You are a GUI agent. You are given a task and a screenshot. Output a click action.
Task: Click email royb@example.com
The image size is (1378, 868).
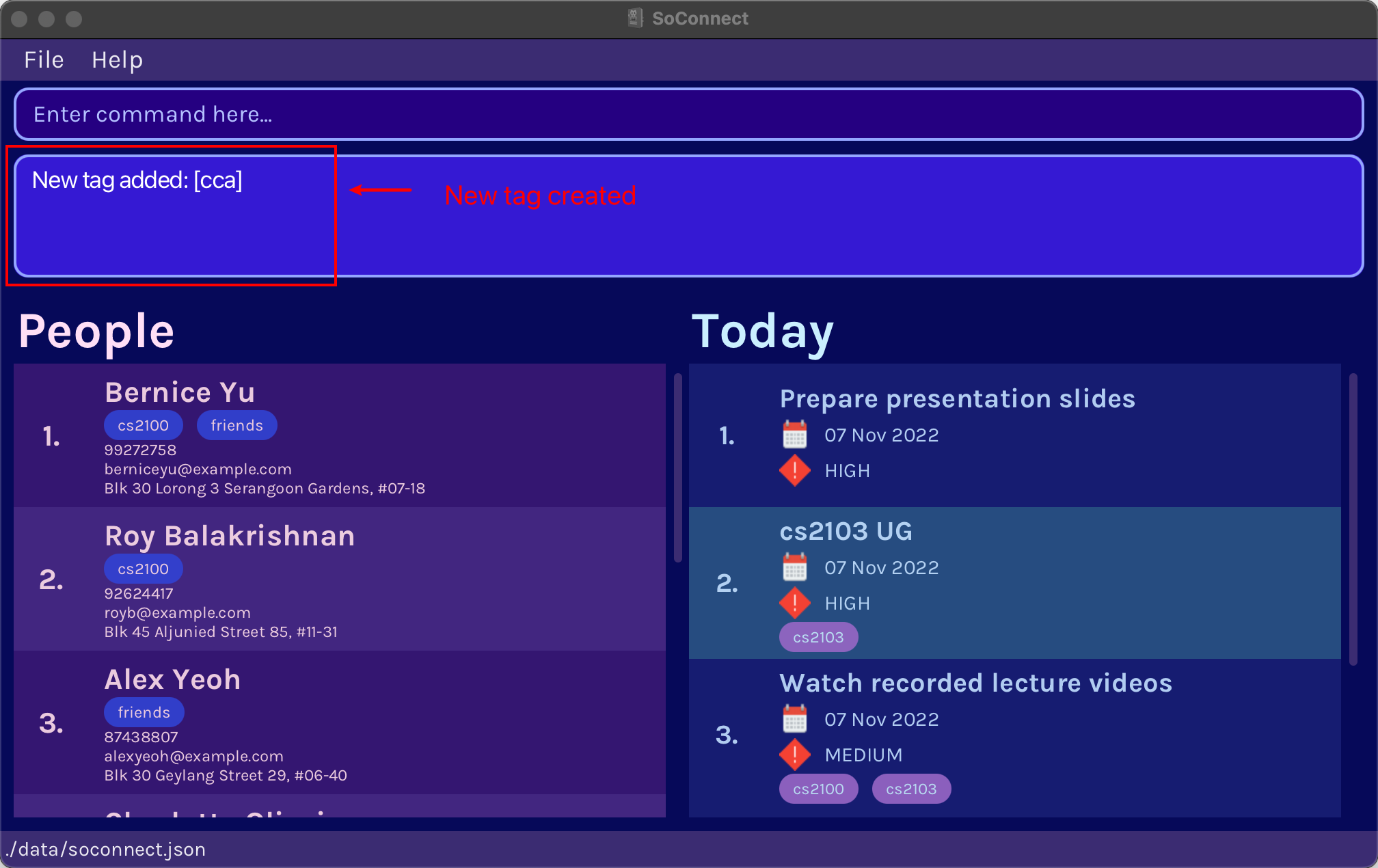tap(177, 612)
